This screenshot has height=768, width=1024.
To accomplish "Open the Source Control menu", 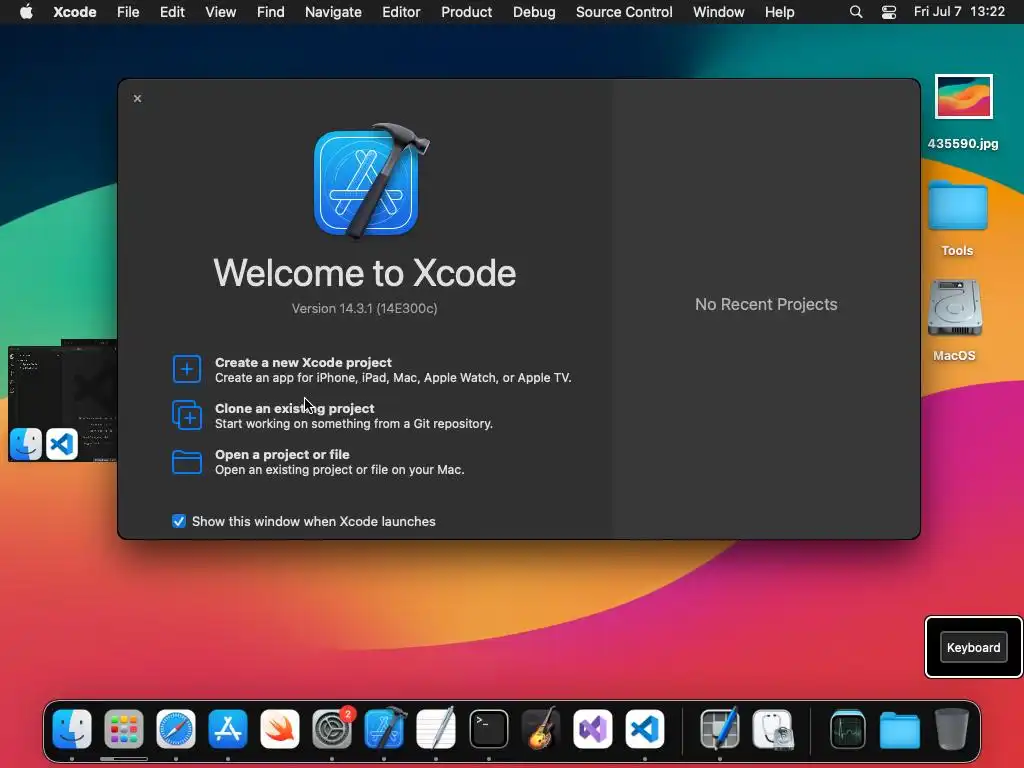I will pos(624,12).
